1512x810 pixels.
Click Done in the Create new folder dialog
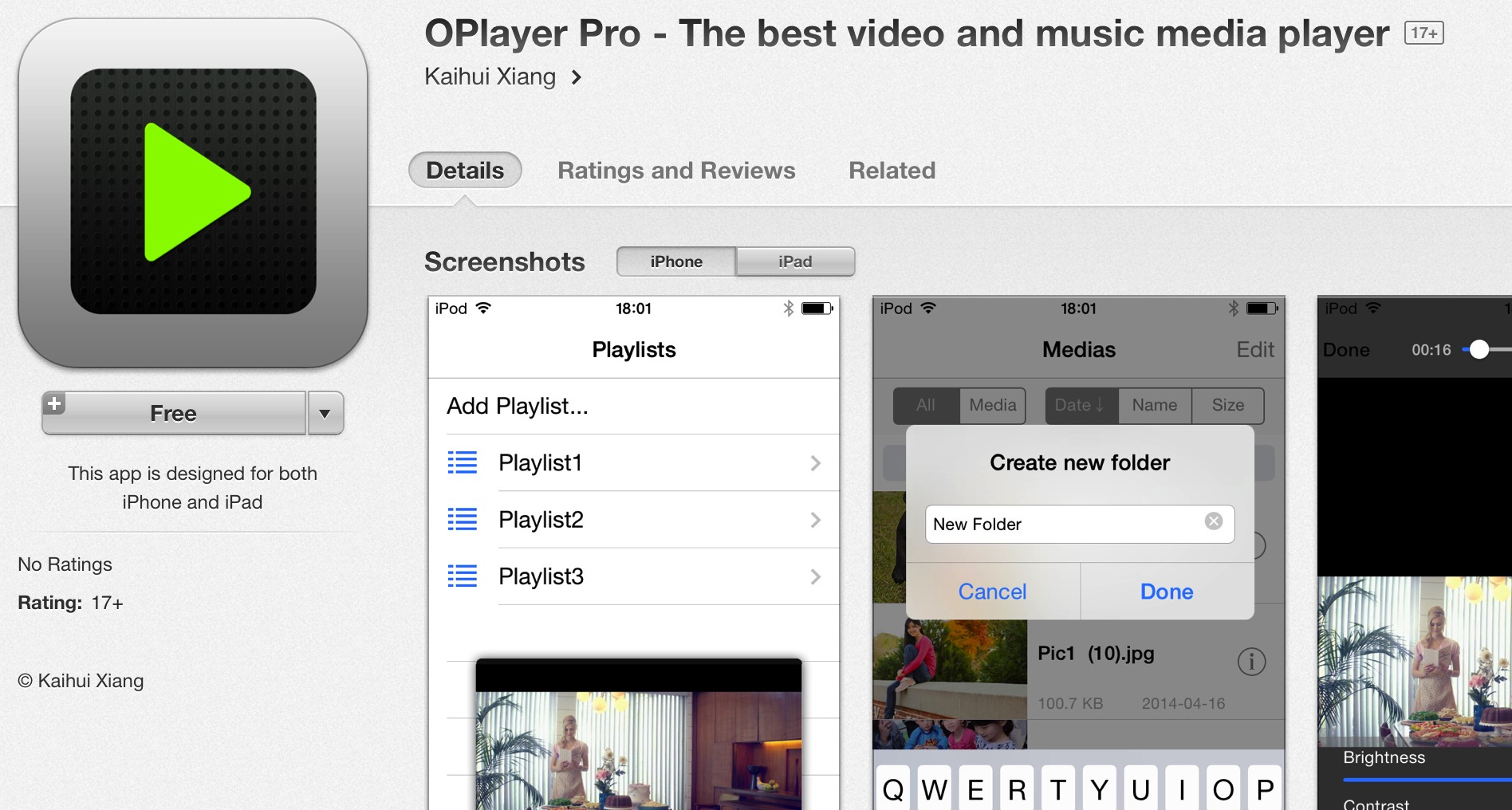[1166, 592]
